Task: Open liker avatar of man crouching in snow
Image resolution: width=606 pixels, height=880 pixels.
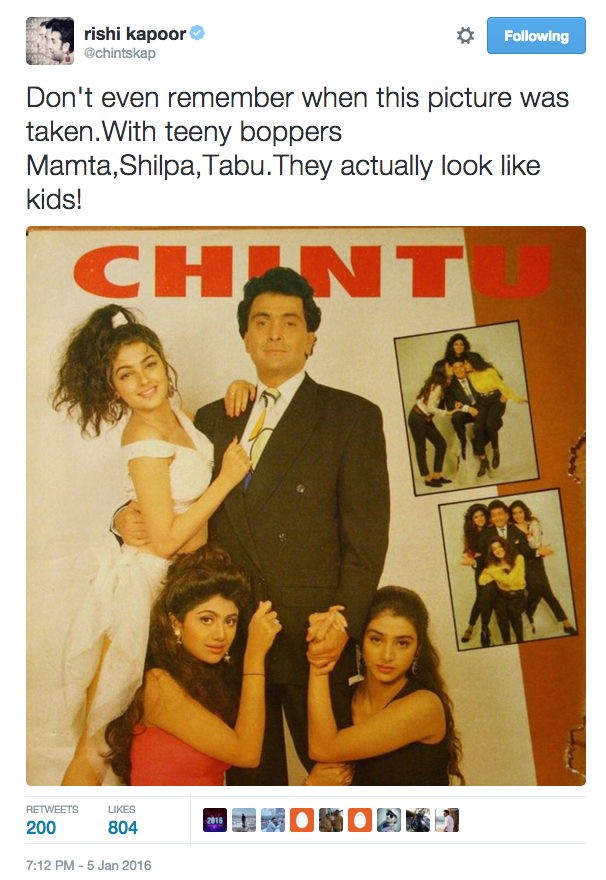Action: [x=273, y=820]
